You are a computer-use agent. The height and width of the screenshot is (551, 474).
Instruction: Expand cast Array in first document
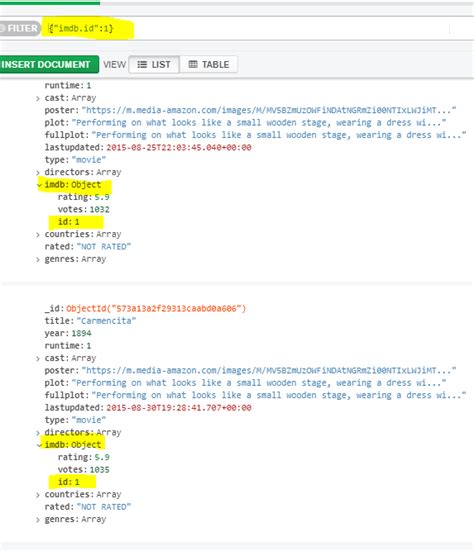(x=38, y=98)
